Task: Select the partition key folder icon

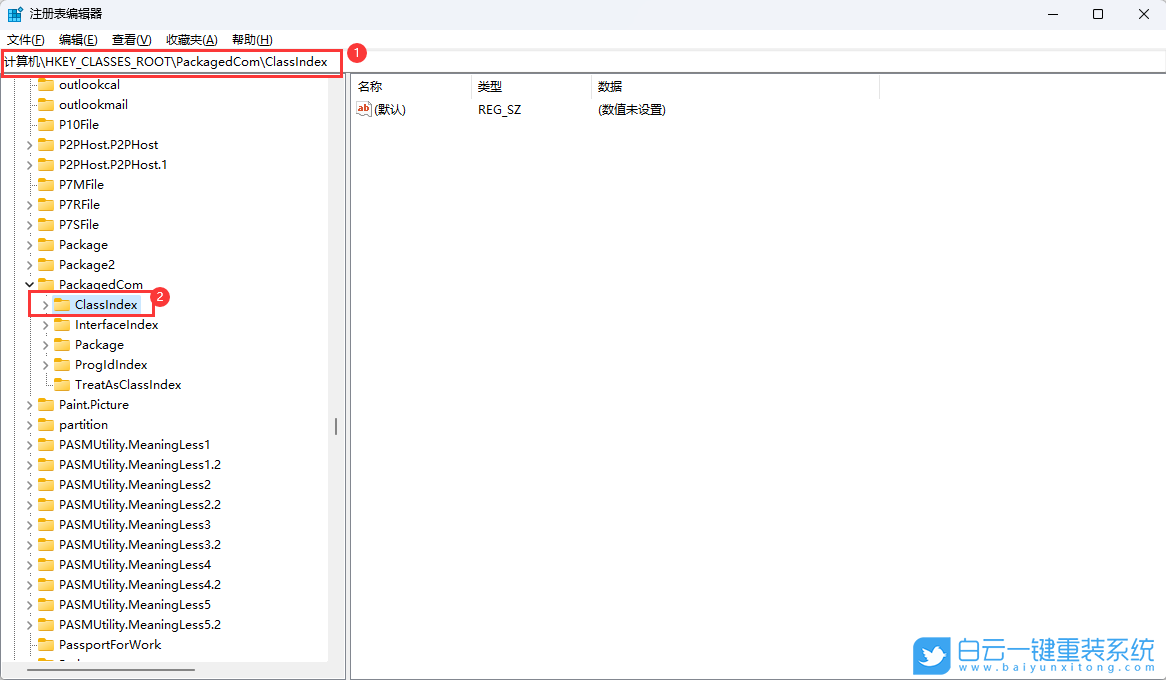Action: tap(47, 424)
